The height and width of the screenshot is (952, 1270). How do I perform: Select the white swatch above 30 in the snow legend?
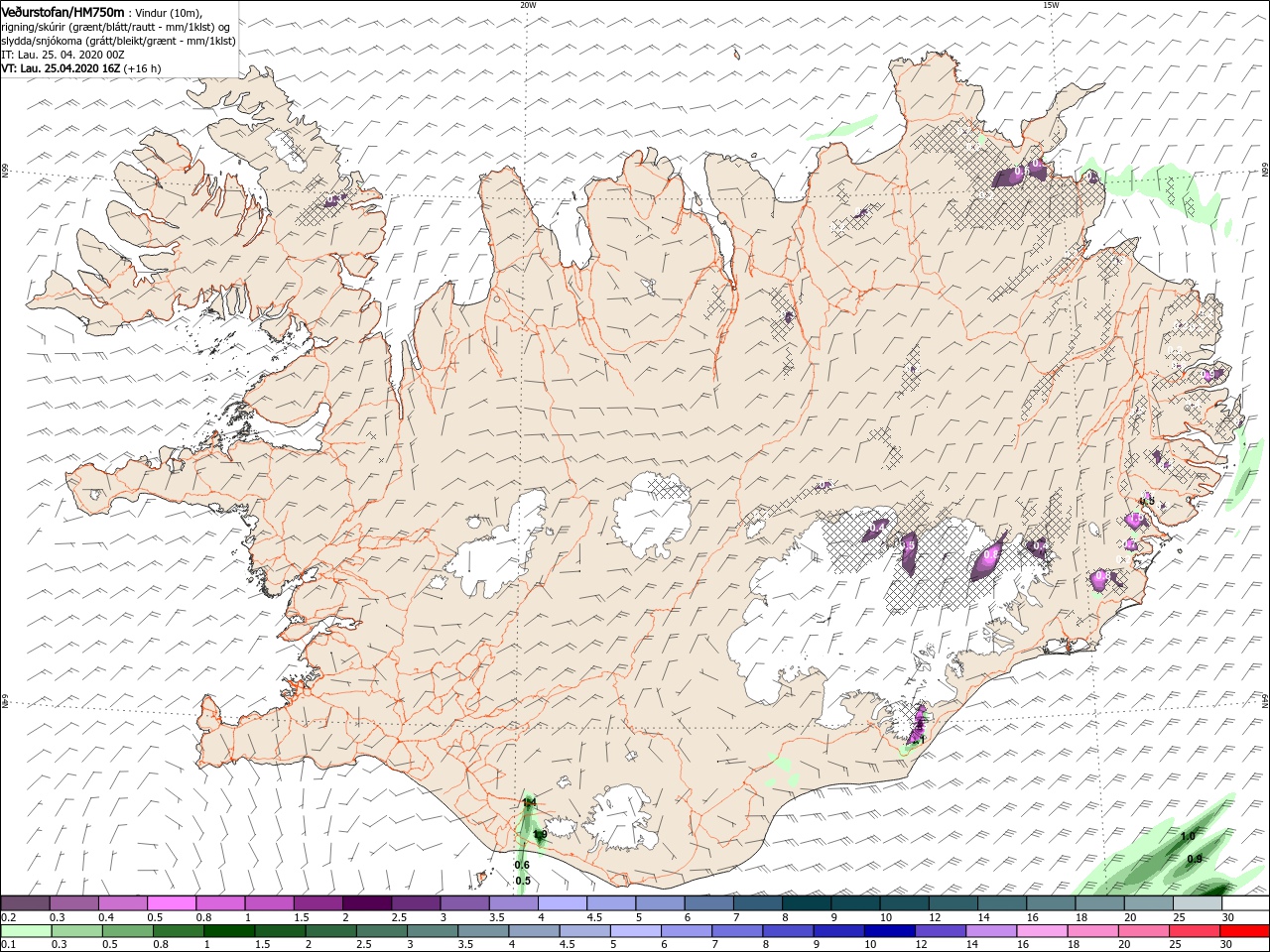coord(1245,903)
